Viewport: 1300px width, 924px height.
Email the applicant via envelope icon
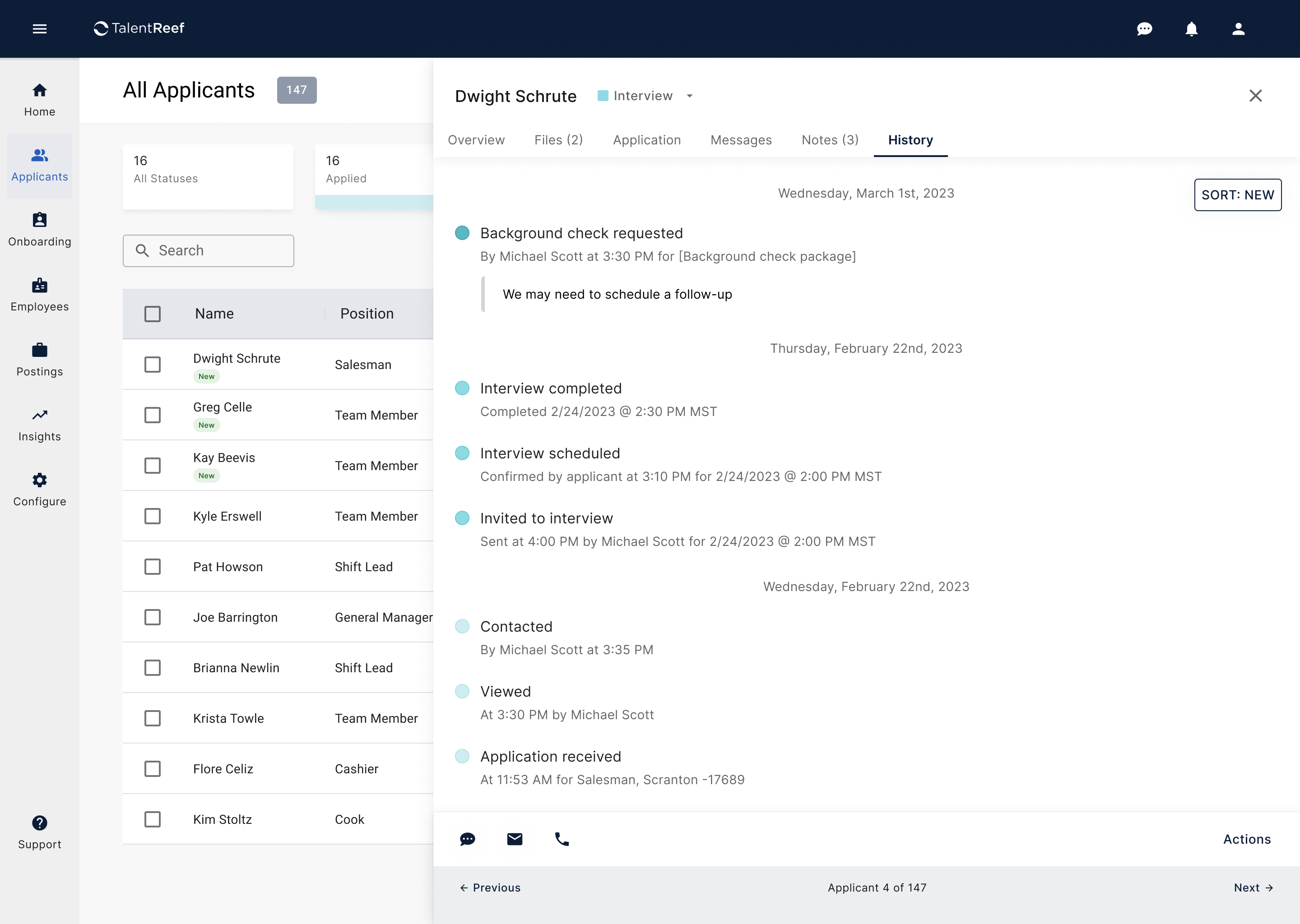click(515, 839)
